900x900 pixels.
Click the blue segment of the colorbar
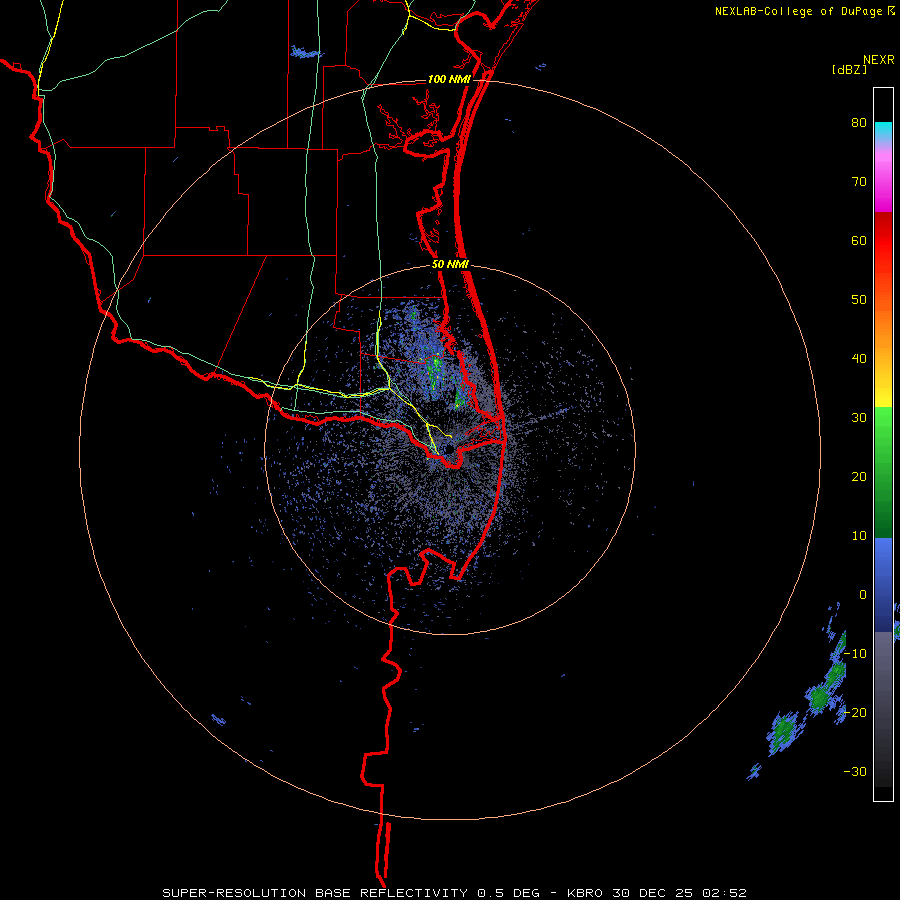(883, 584)
